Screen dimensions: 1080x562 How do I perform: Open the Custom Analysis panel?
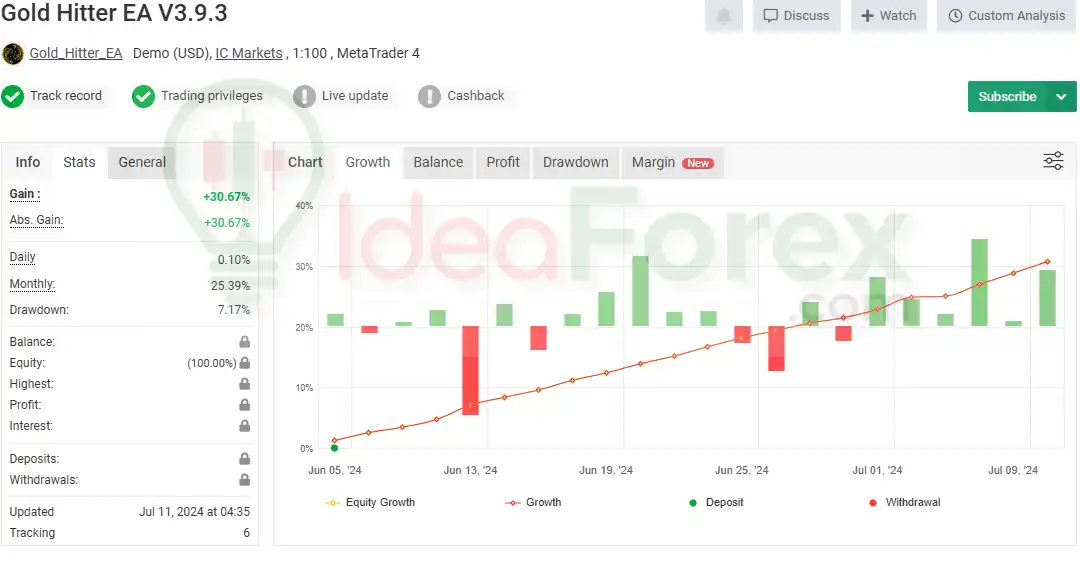pyautogui.click(x=1006, y=16)
